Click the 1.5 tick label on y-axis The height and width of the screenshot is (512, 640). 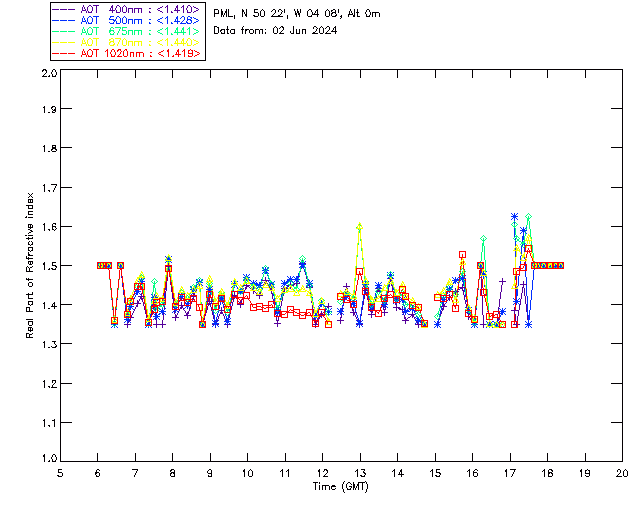click(48, 266)
